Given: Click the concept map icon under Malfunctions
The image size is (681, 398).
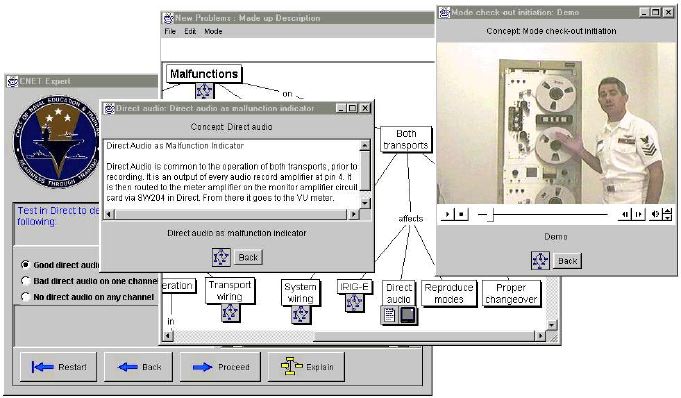Looking at the screenshot, I should click(x=204, y=90).
